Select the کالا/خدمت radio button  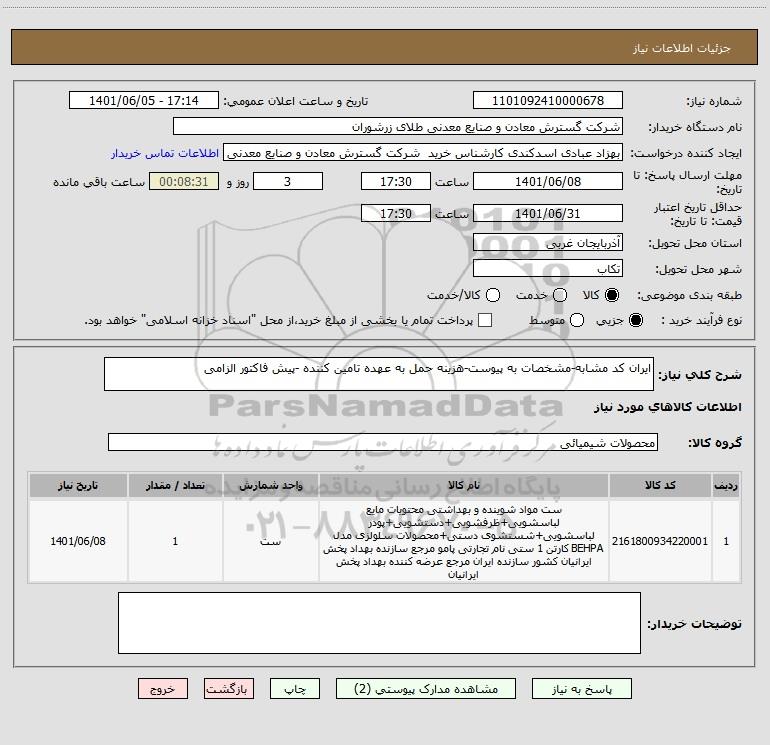coord(493,295)
